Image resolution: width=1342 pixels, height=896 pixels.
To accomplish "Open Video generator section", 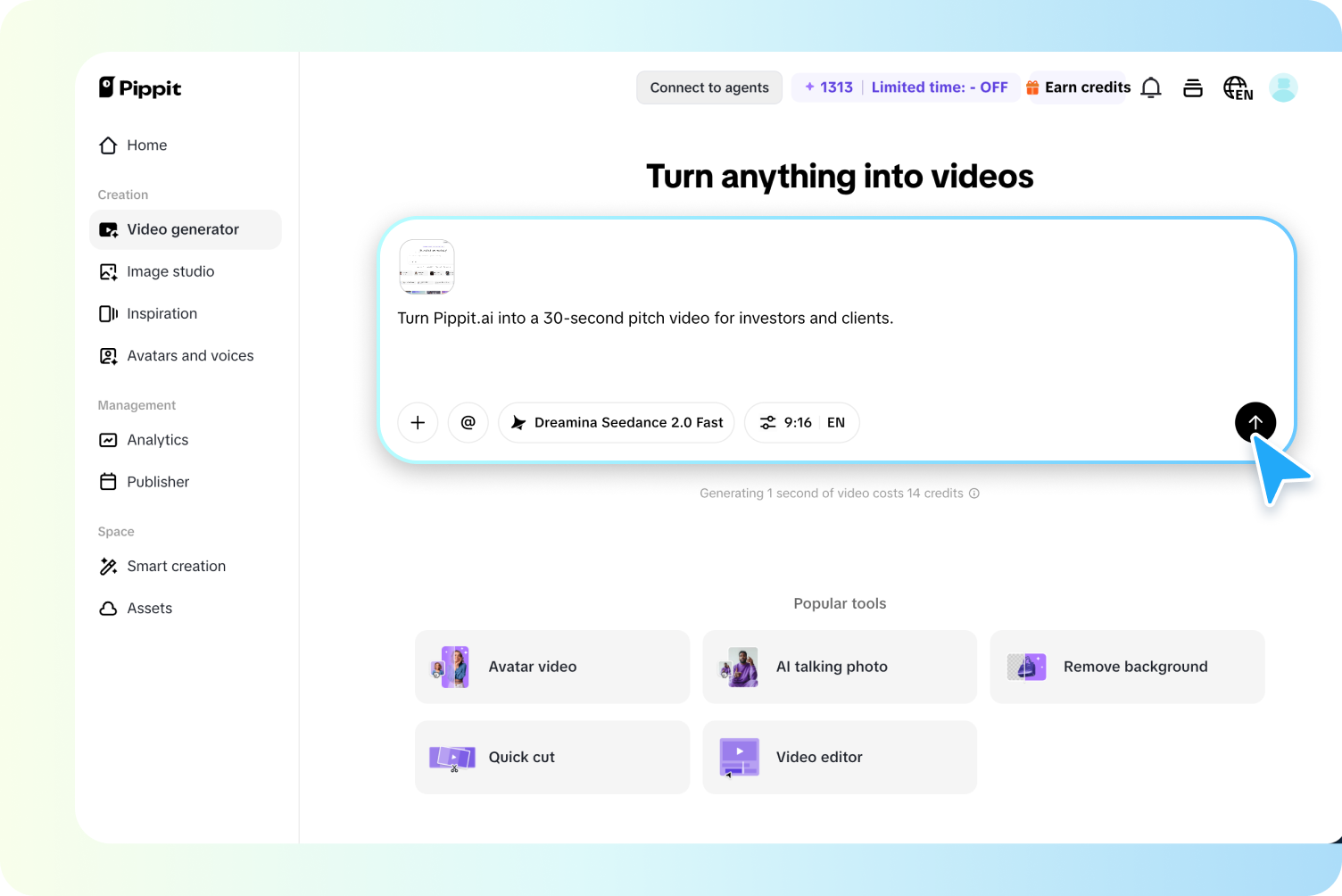I will [186, 229].
